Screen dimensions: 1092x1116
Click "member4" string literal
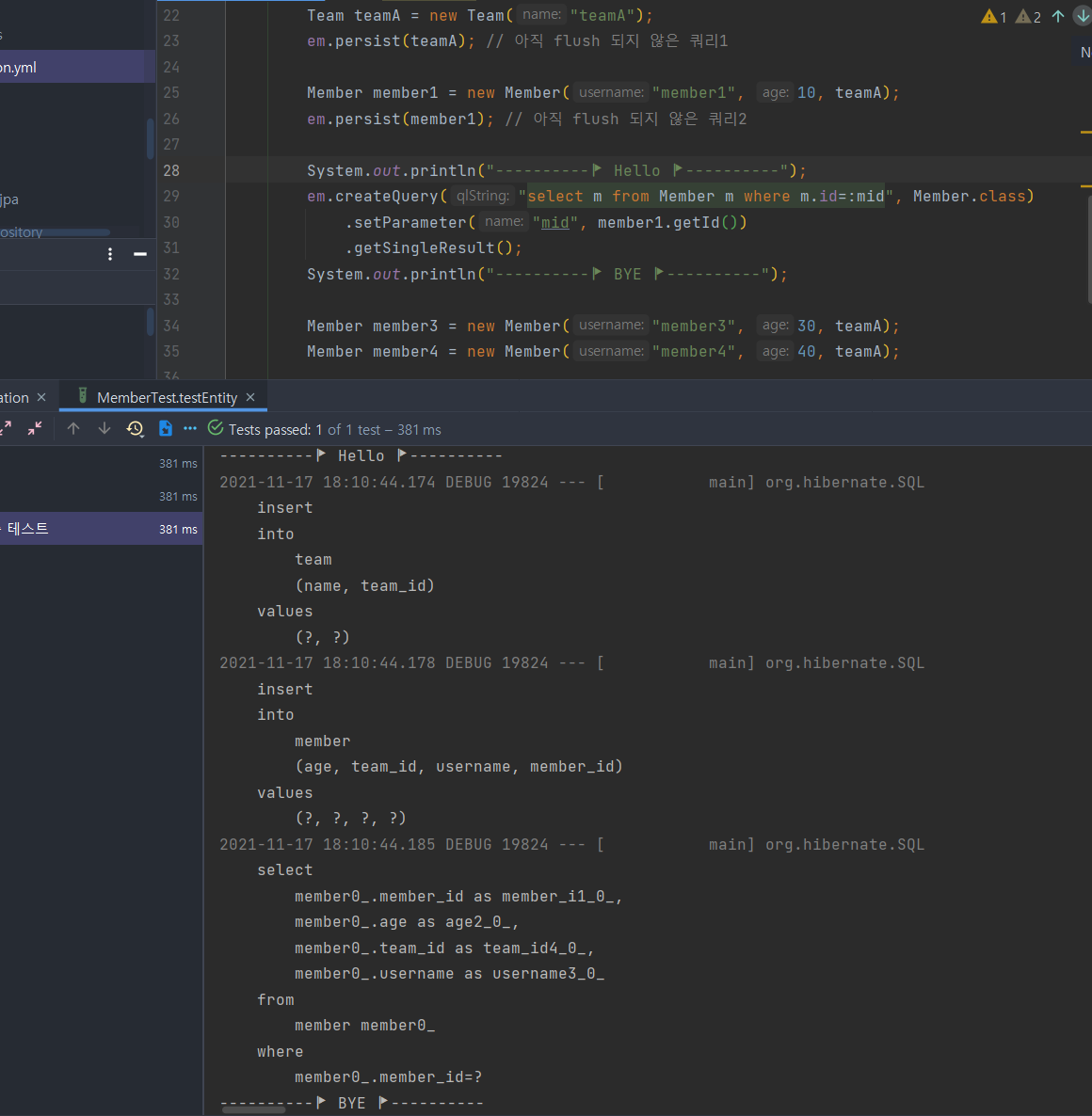(694, 352)
